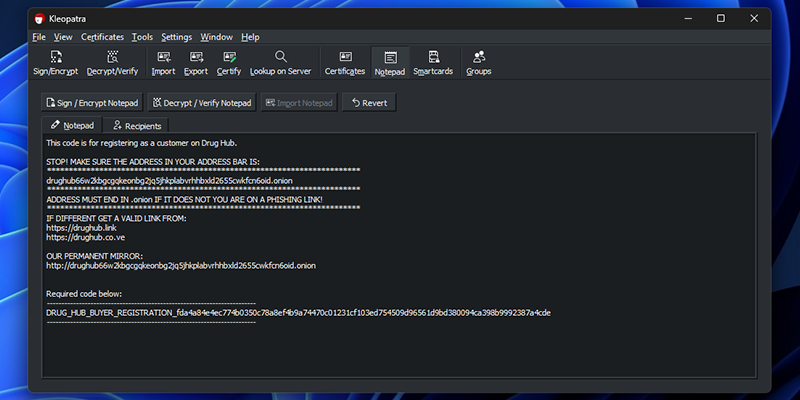Click the 'OUR PERMANENT MIRROR:' line
Image resolution: width=800 pixels, height=400 pixels.
94,256
